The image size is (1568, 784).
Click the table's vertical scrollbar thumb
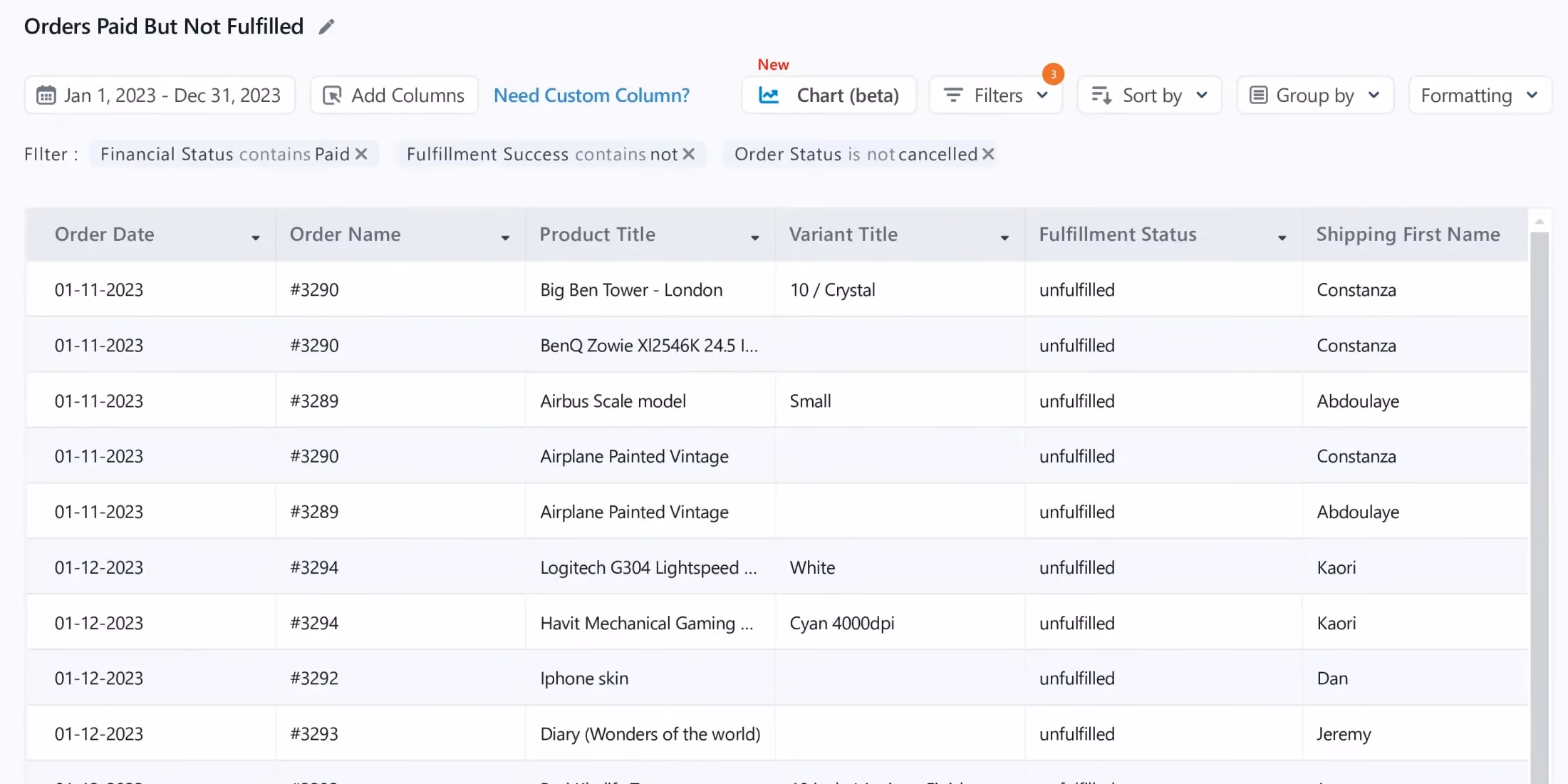1540,506
